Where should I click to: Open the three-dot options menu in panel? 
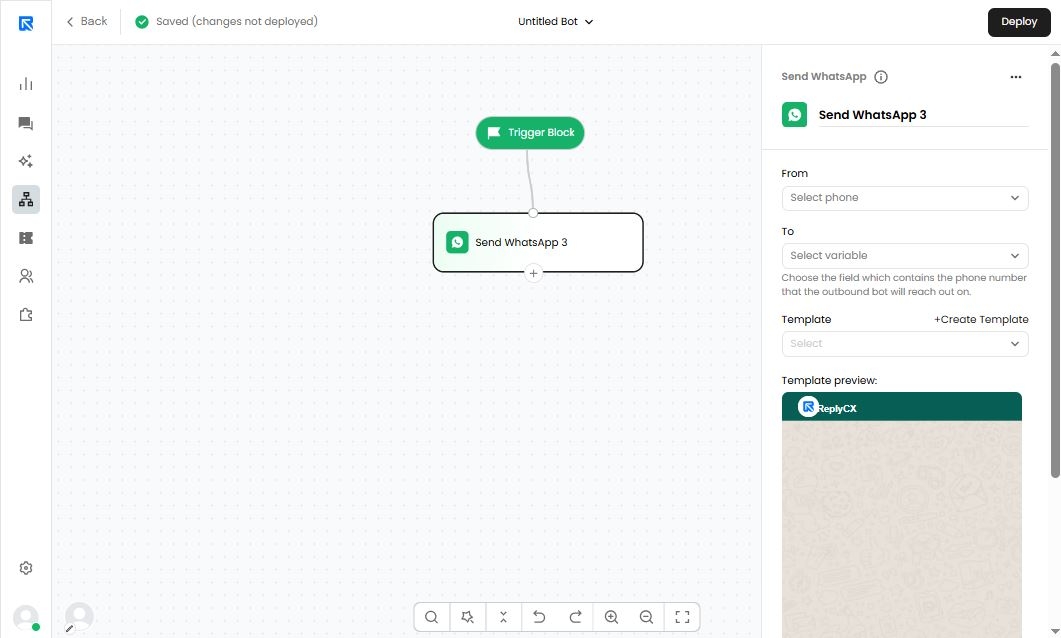[1016, 77]
